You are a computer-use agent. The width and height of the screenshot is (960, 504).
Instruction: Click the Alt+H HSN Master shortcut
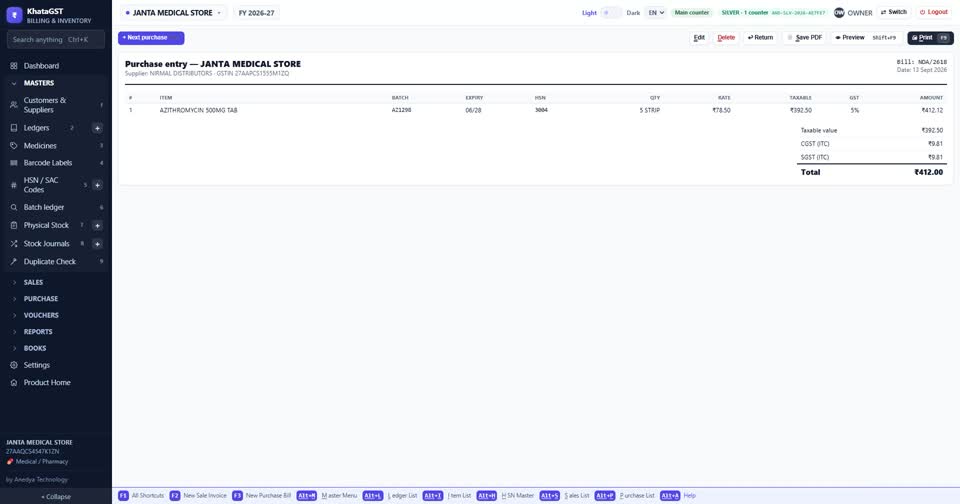(x=505, y=495)
